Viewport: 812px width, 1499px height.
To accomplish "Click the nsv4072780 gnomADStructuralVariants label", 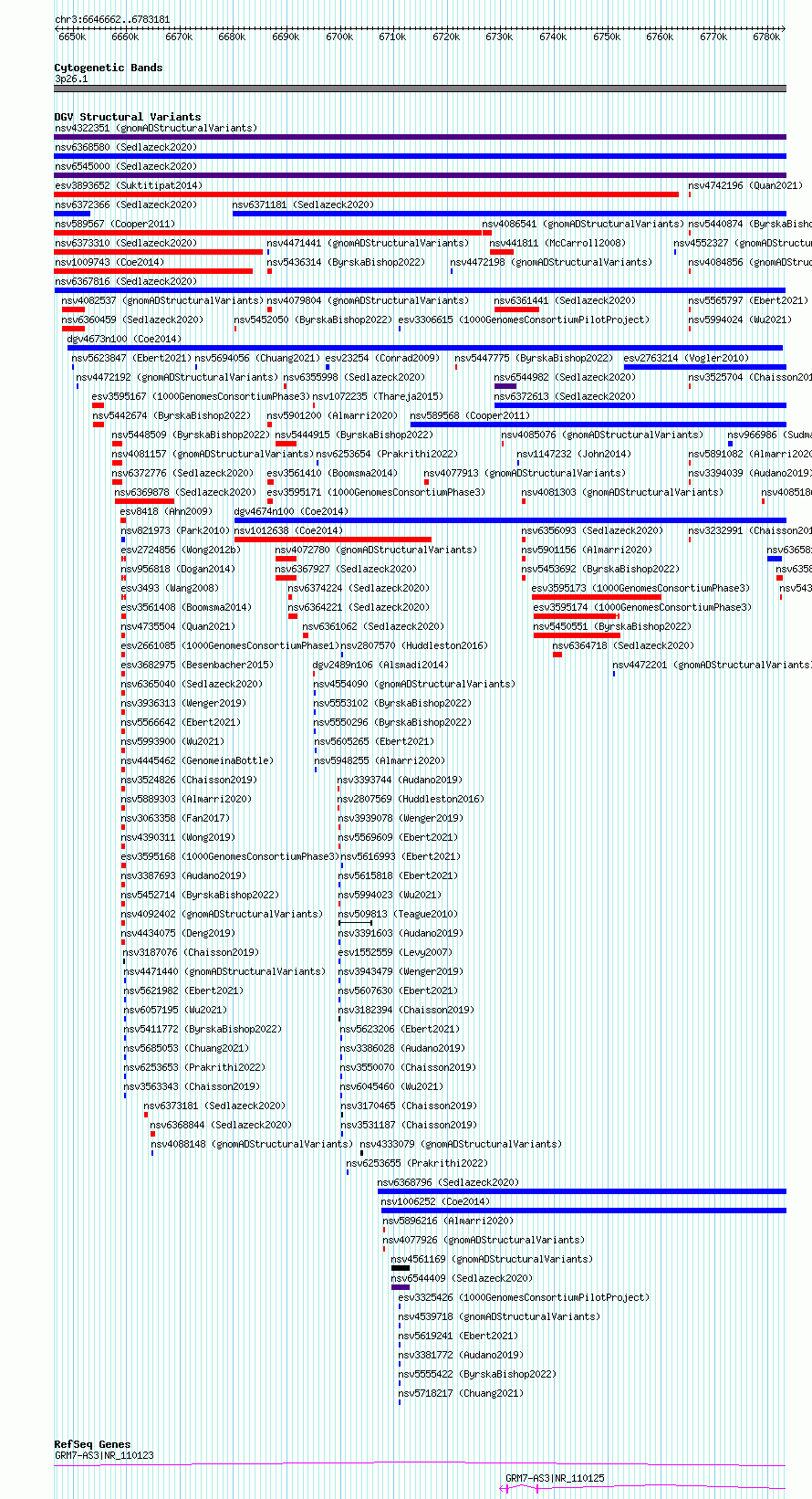I will coord(376,550).
